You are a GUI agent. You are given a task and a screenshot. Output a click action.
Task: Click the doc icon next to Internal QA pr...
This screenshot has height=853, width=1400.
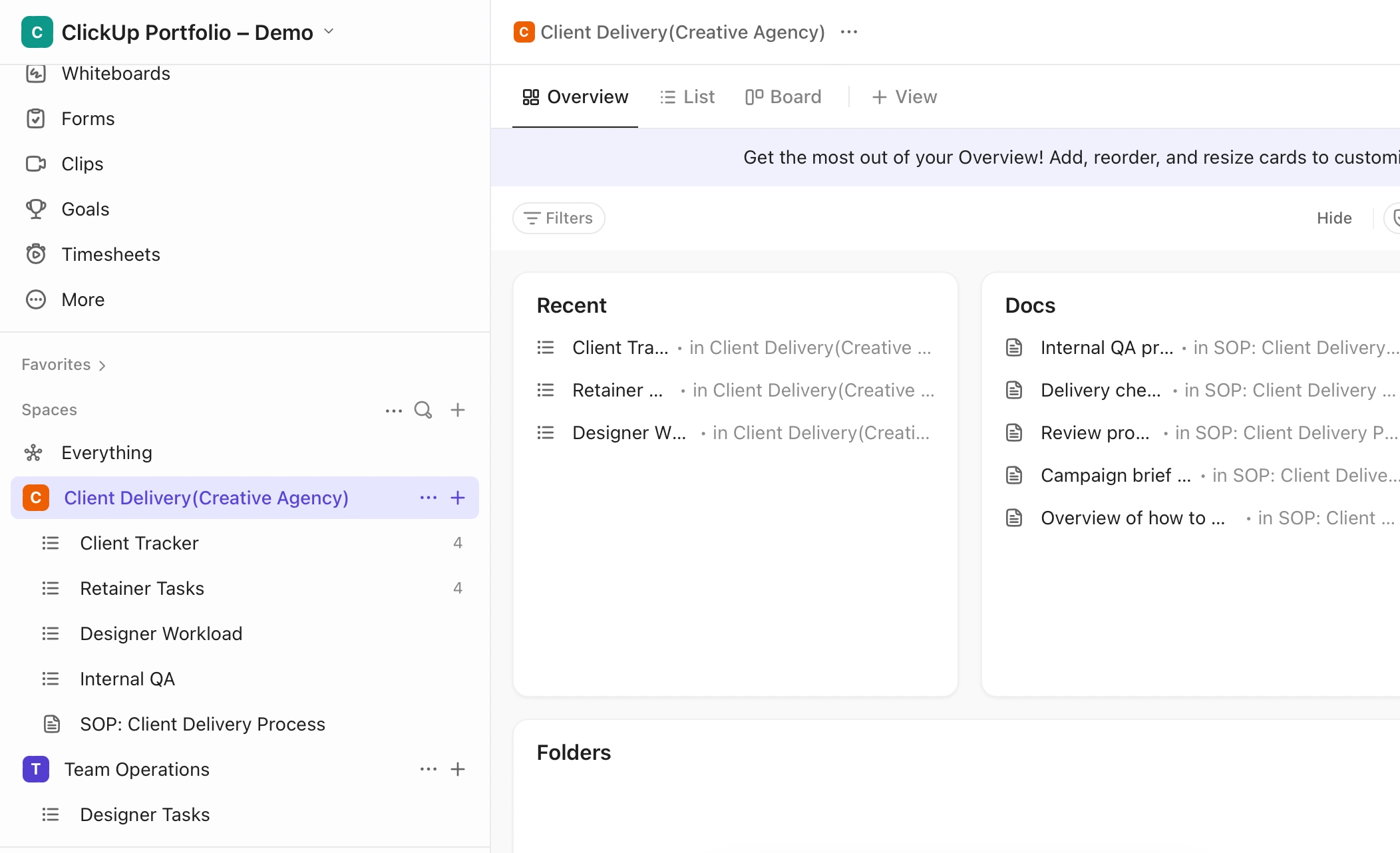pos(1014,347)
